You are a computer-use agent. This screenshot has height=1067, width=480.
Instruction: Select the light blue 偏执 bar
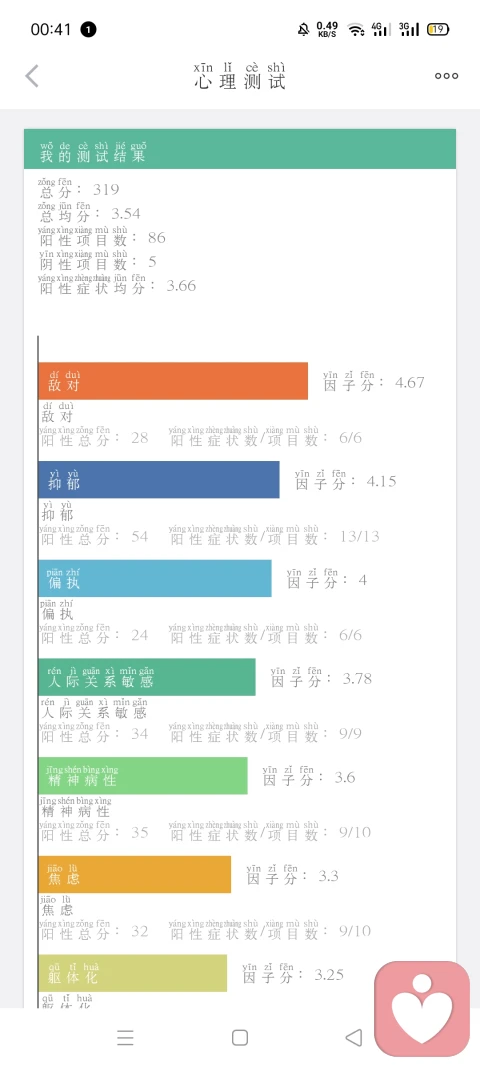(x=155, y=578)
